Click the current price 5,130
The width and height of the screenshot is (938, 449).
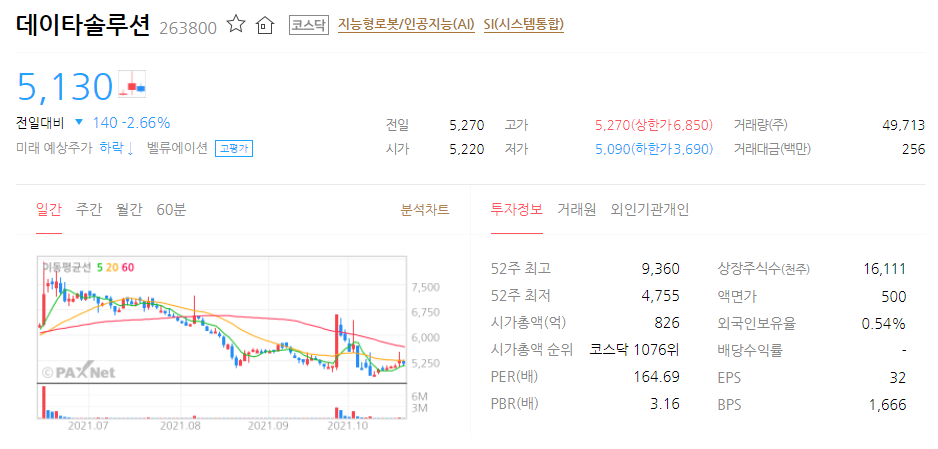click(x=65, y=85)
